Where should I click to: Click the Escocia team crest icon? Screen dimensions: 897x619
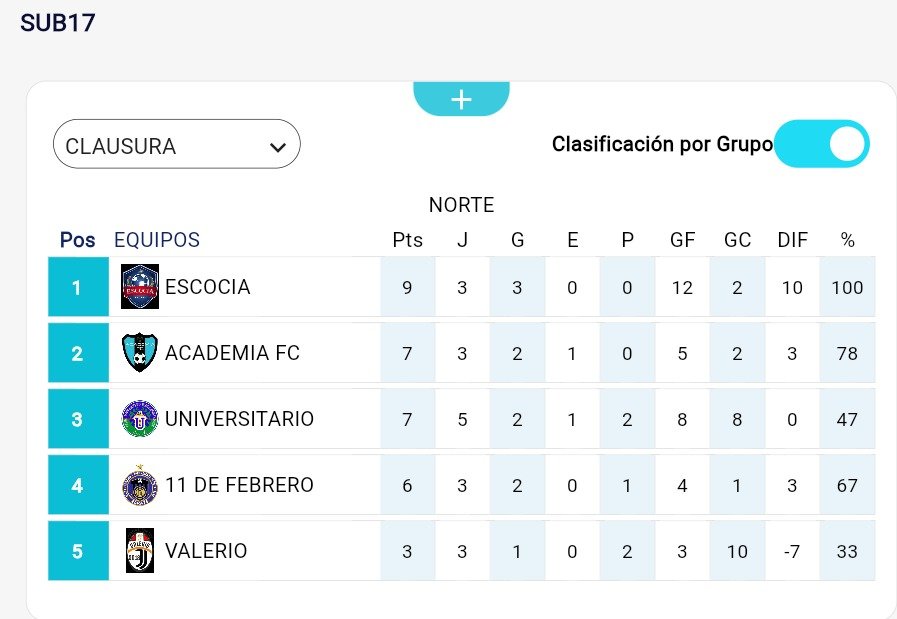point(140,287)
